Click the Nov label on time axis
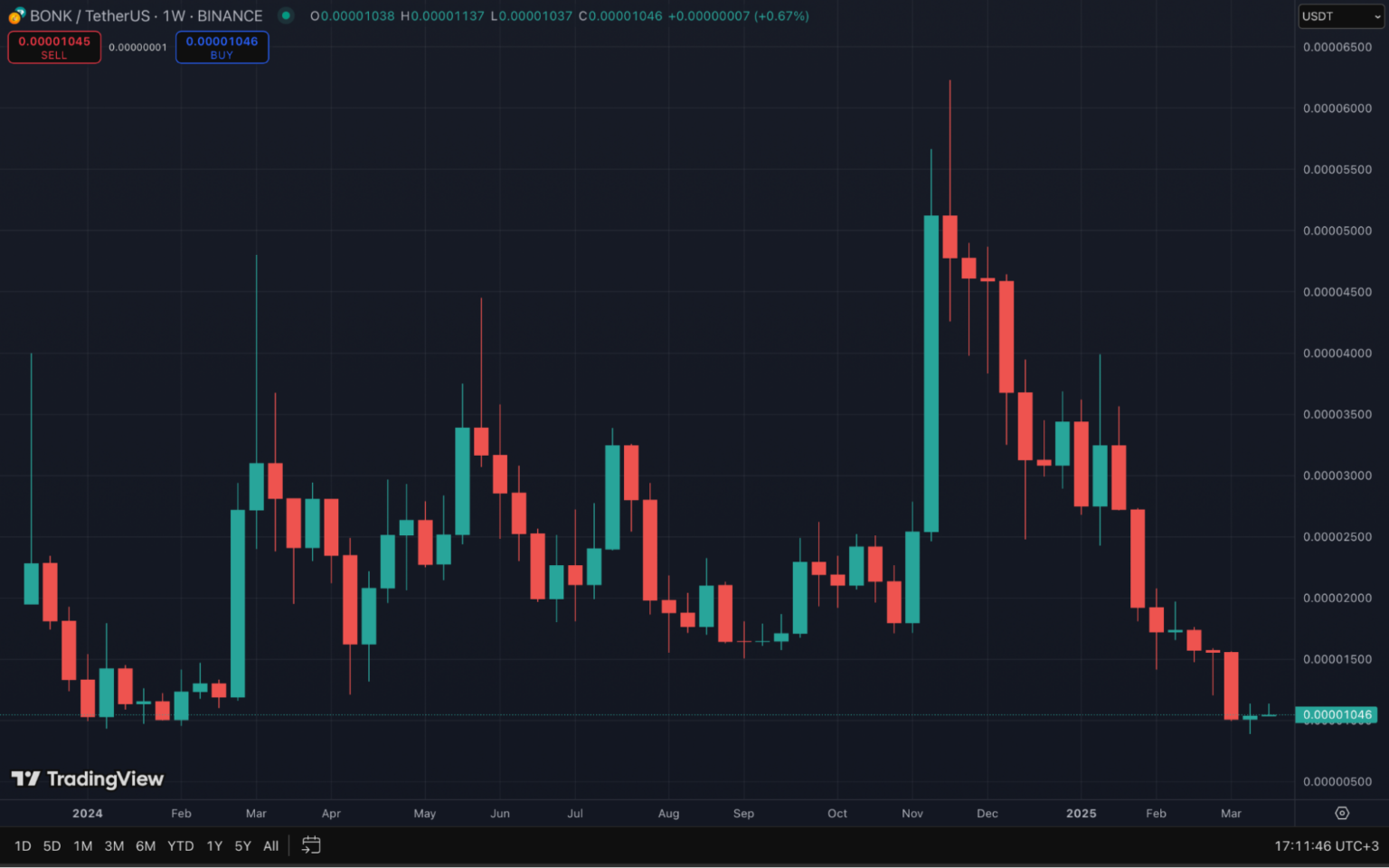The width and height of the screenshot is (1389, 868). coord(912,814)
